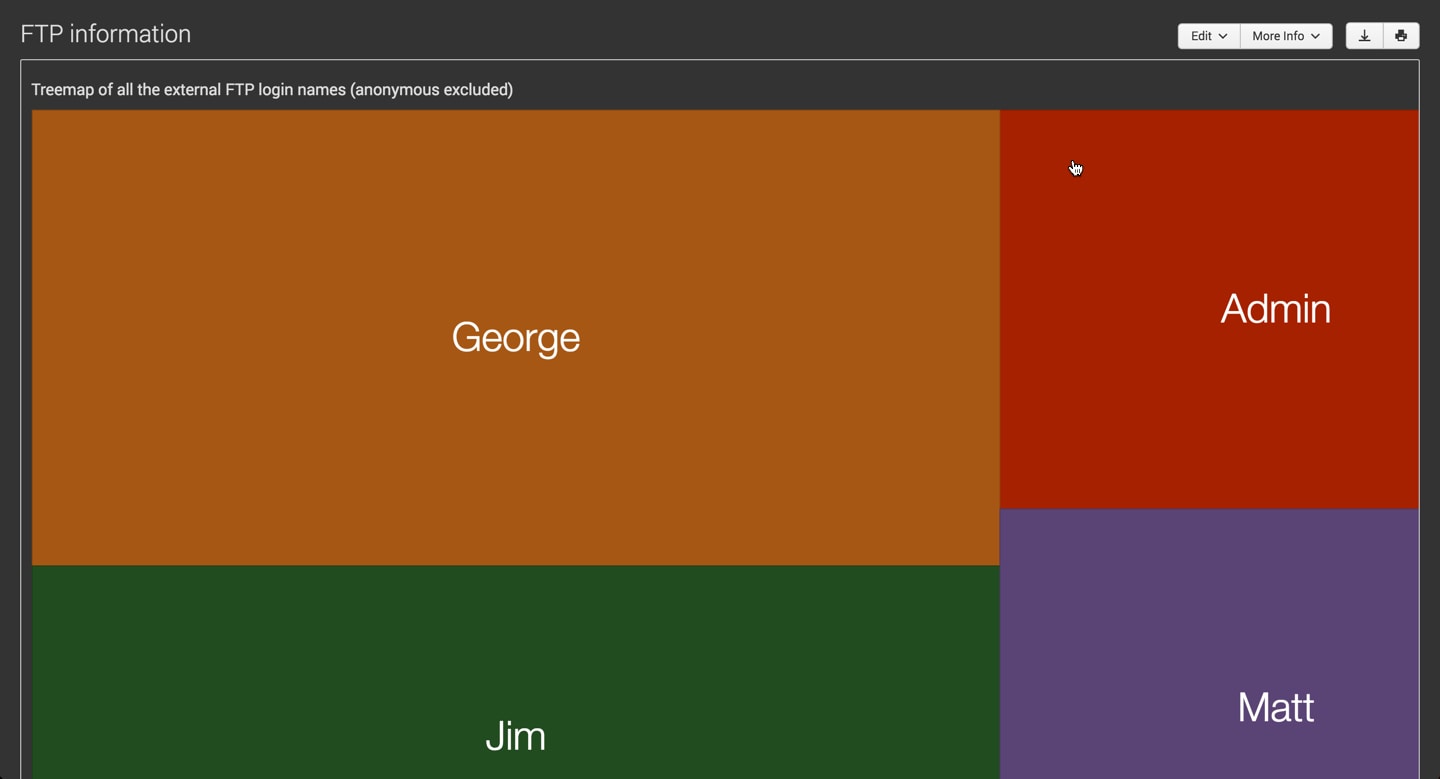Expand the More Info dropdown
The image size is (1440, 779).
pyautogui.click(x=1286, y=36)
